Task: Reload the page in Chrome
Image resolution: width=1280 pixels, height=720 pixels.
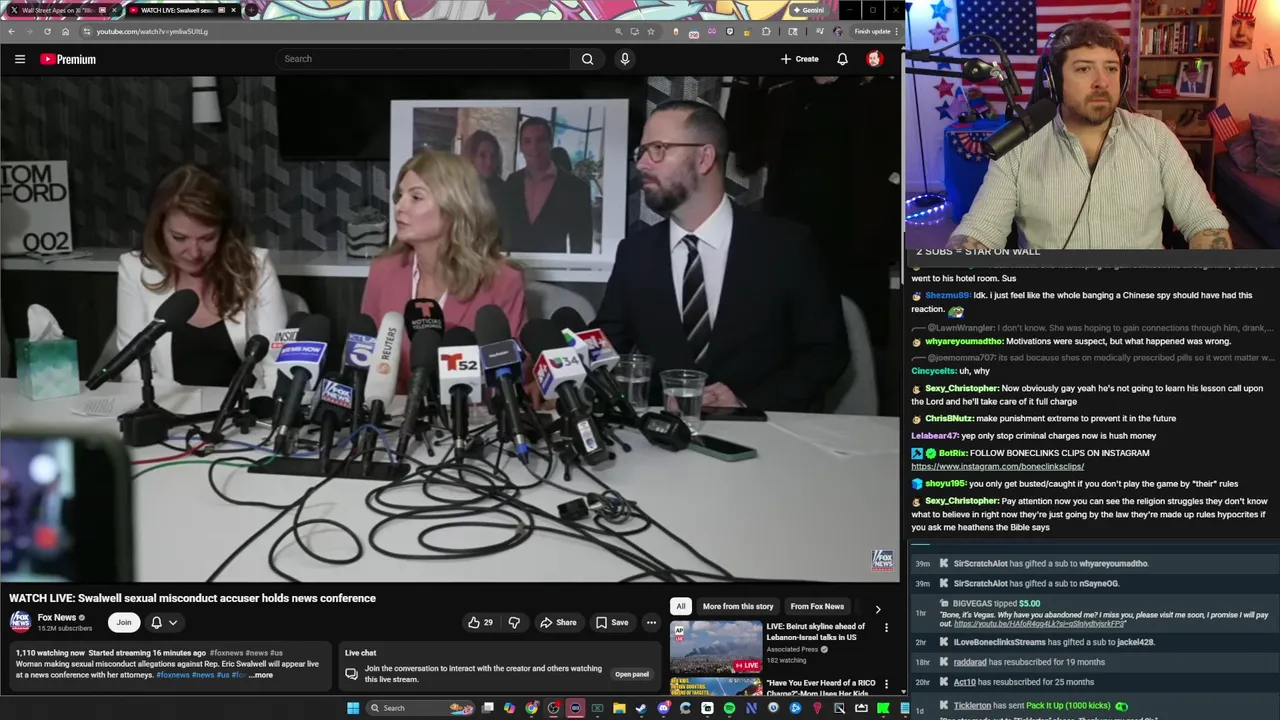Action: pyautogui.click(x=47, y=31)
